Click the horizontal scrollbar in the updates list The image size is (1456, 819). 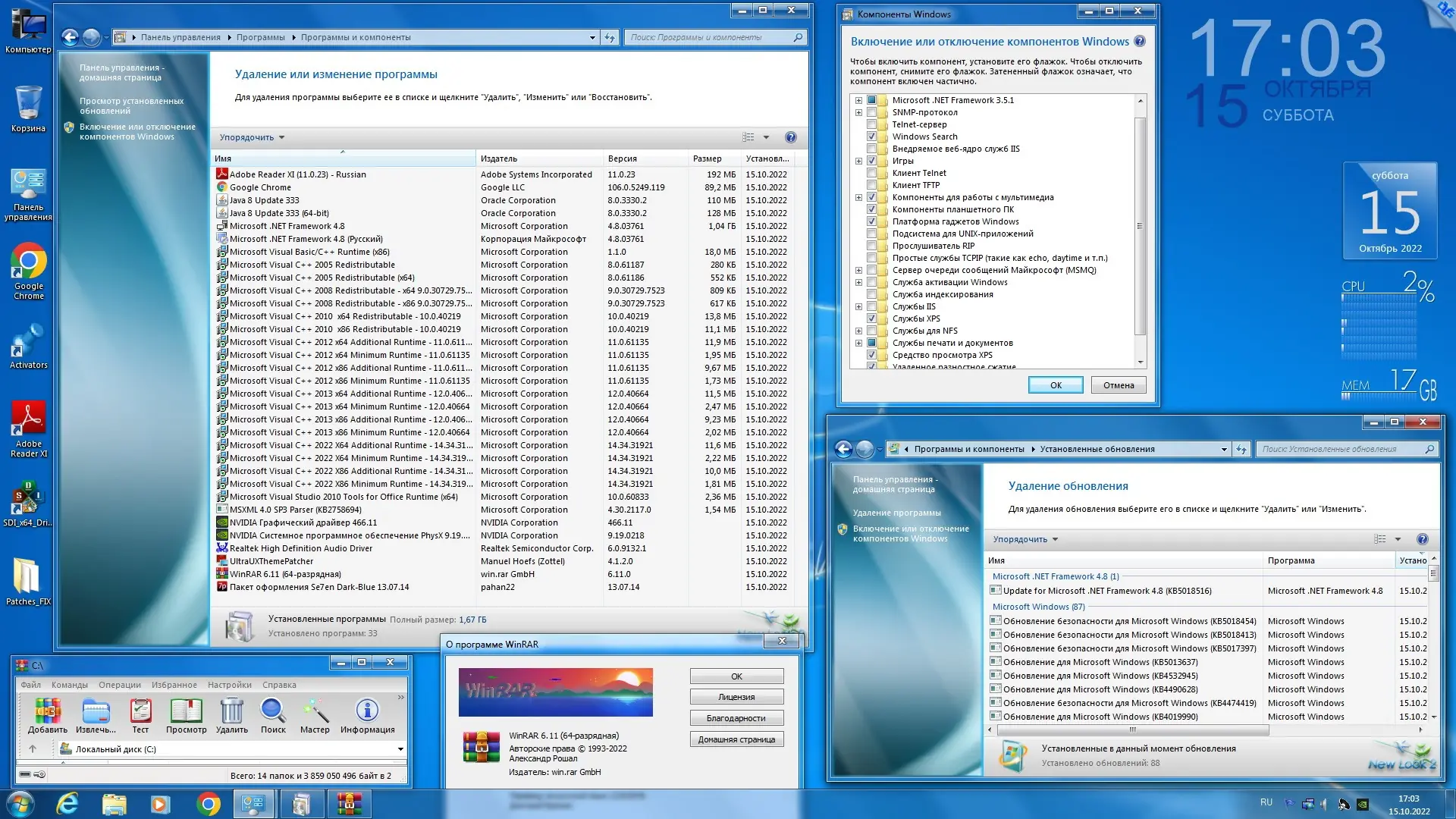click(x=1131, y=730)
